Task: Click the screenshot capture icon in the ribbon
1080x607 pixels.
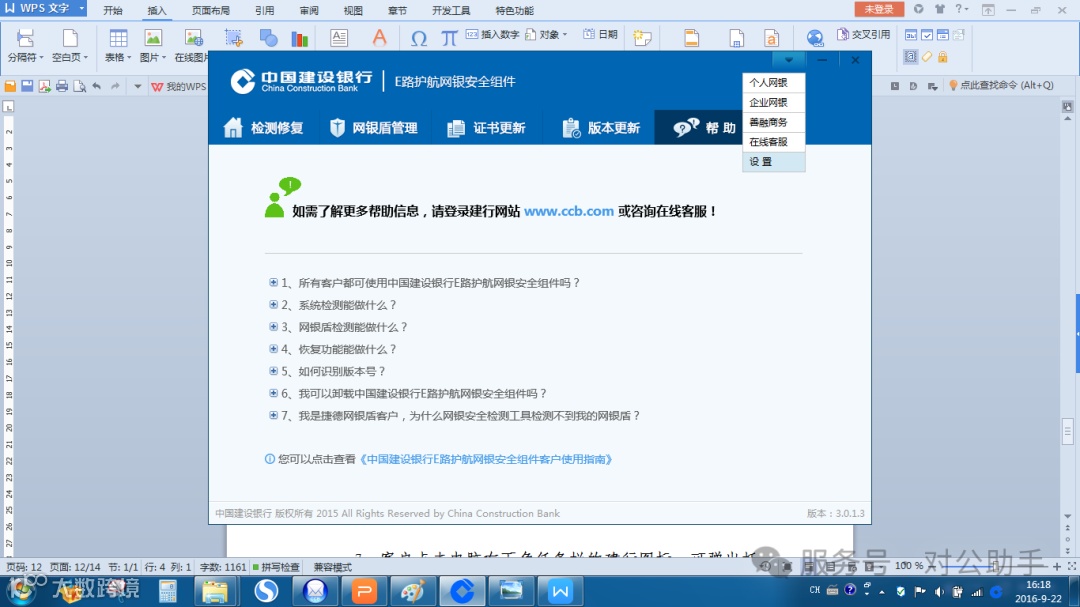Action: [x=233, y=38]
